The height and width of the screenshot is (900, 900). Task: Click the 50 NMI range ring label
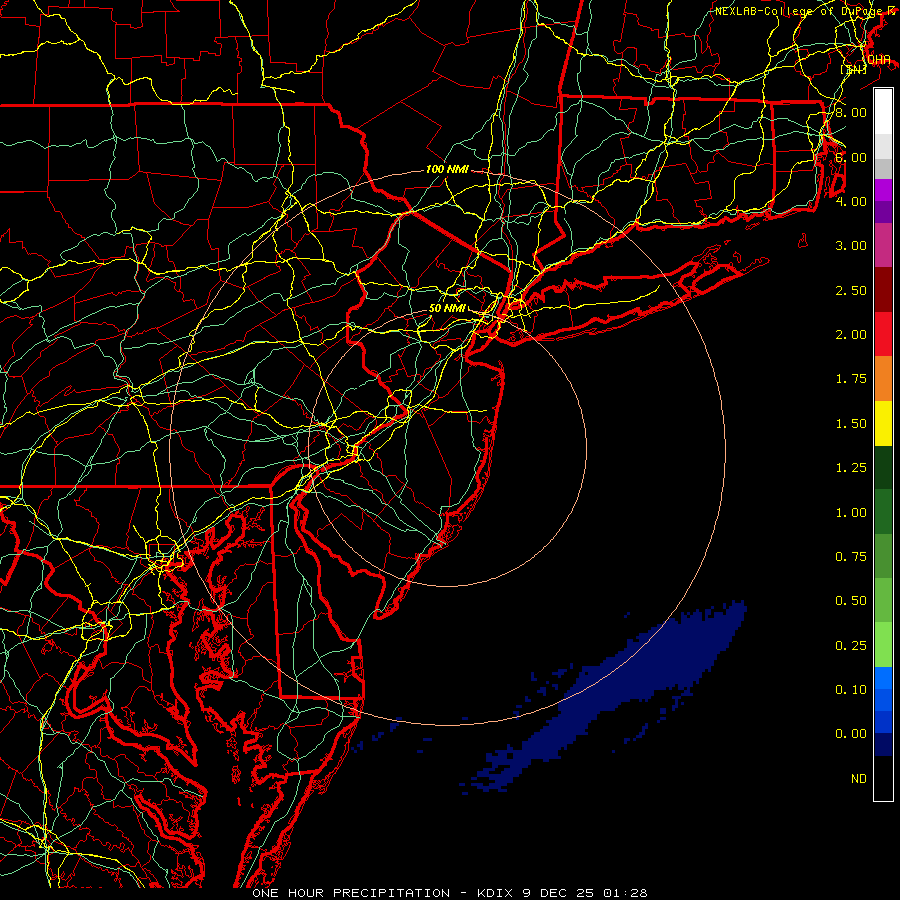click(447, 308)
